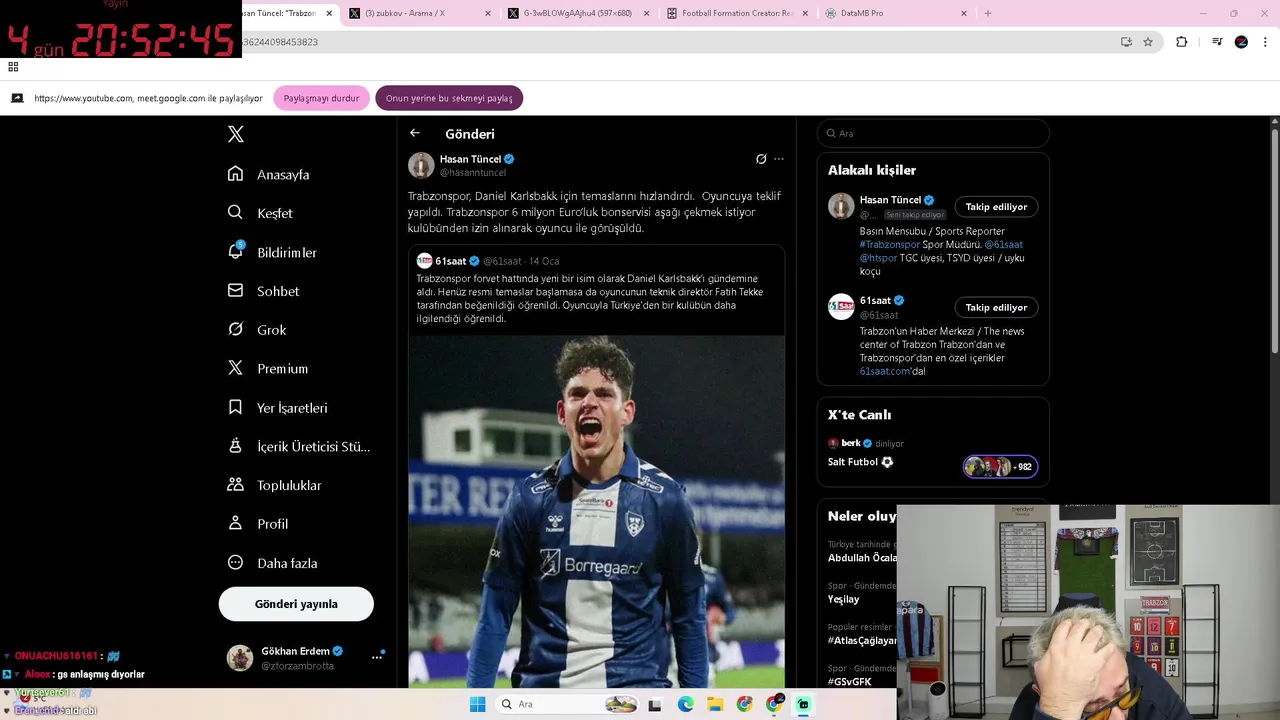Open File Explorer from taskbar
1280x720 pixels.
[x=715, y=705]
